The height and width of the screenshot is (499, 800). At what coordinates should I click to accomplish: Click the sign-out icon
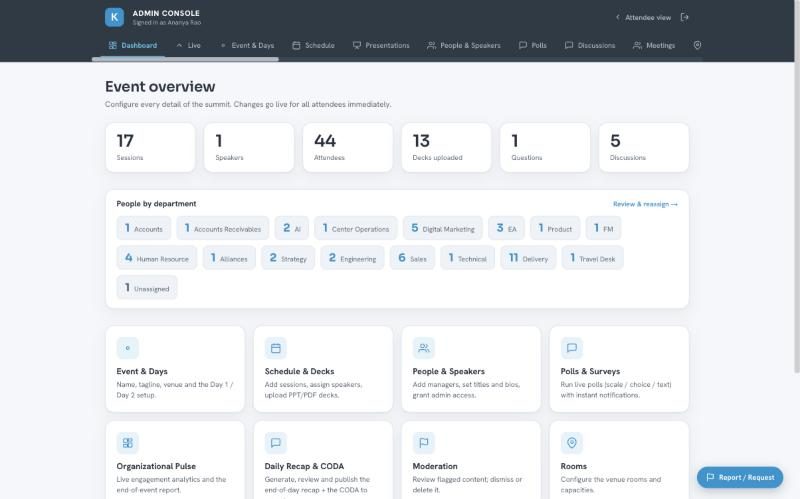pos(685,17)
